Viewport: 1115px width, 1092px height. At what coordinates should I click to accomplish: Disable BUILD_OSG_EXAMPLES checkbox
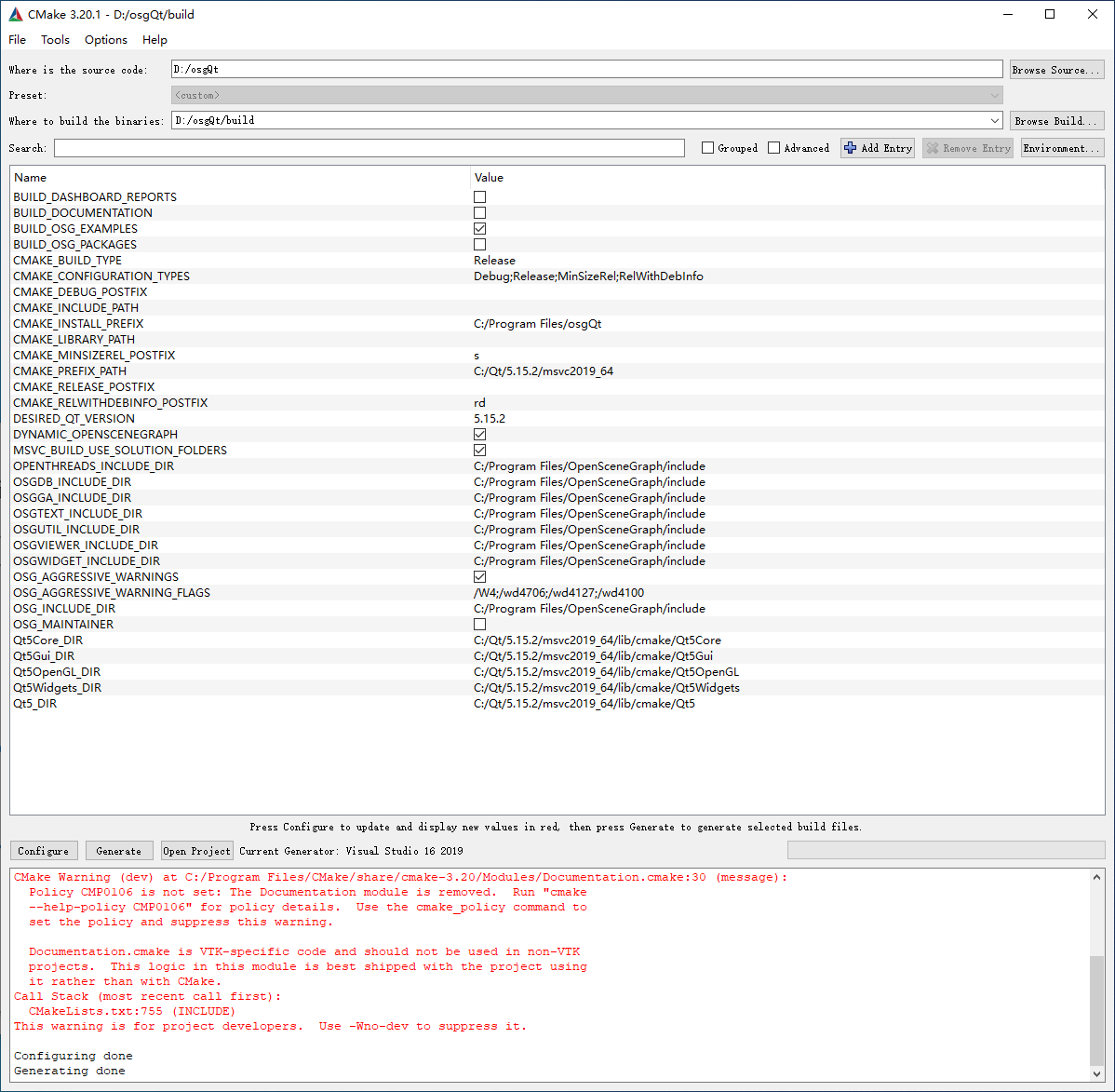[479, 228]
